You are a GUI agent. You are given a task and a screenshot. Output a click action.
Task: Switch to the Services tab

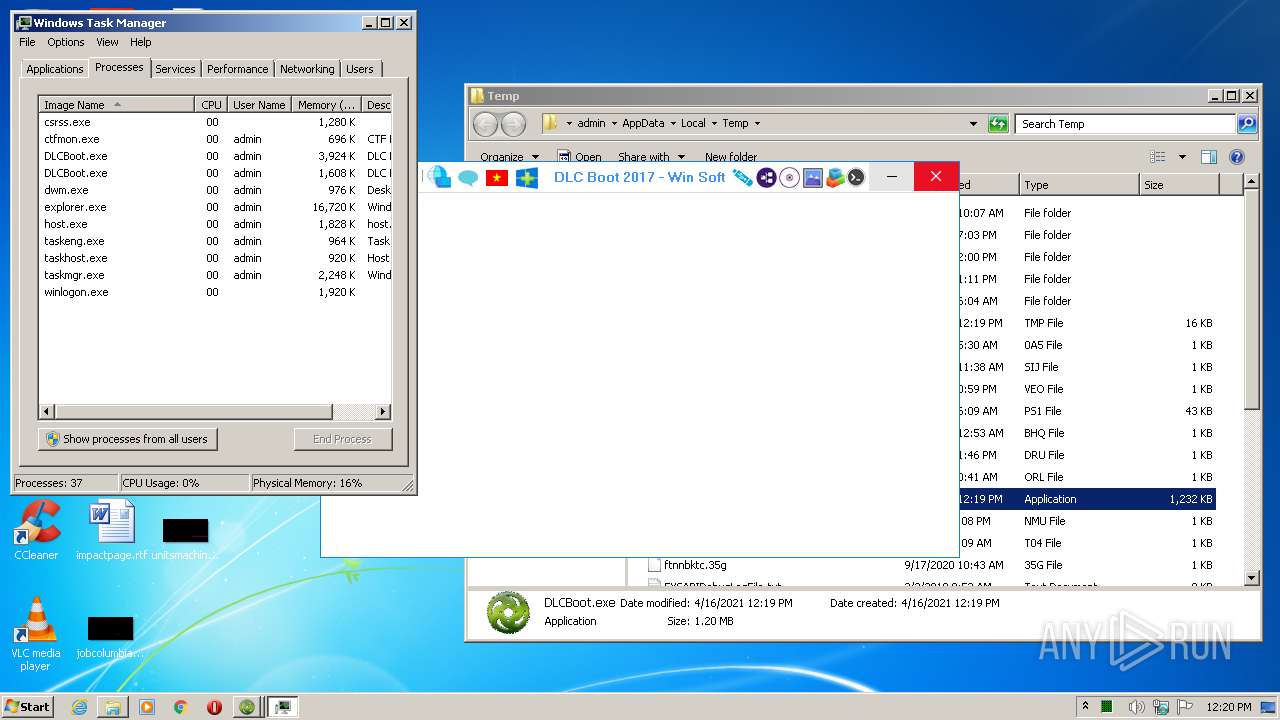point(175,69)
